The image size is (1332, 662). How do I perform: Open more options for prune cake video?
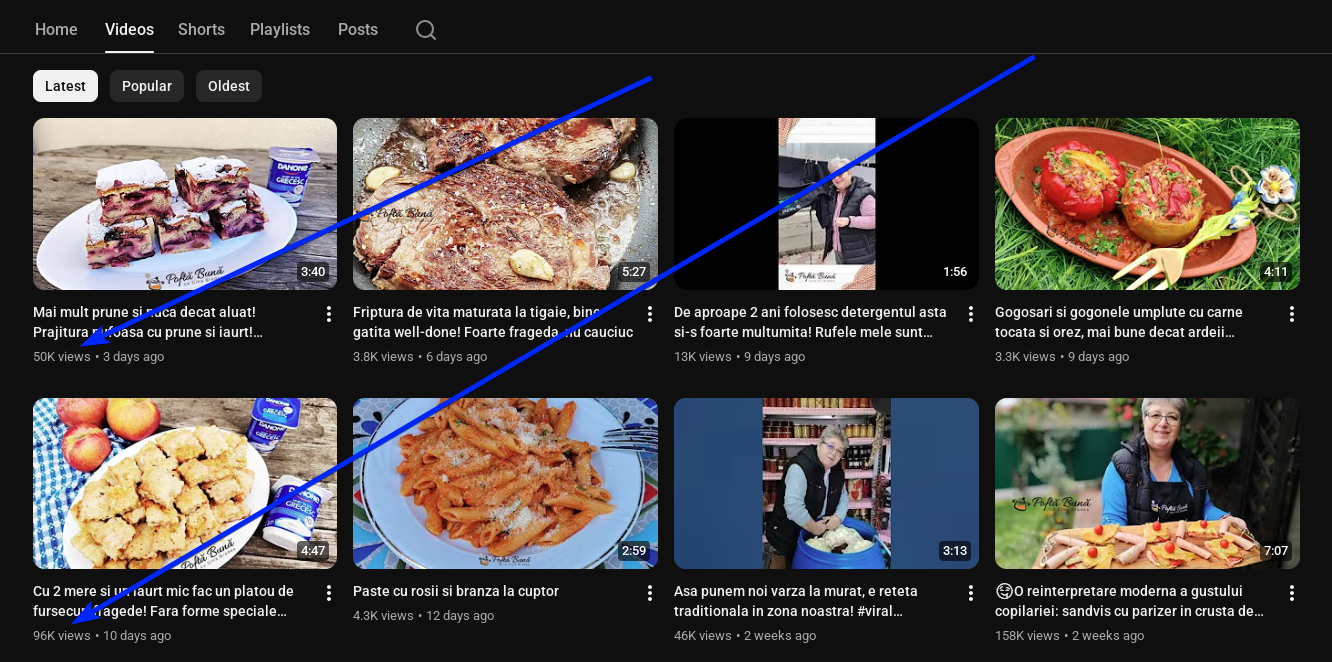pos(329,314)
